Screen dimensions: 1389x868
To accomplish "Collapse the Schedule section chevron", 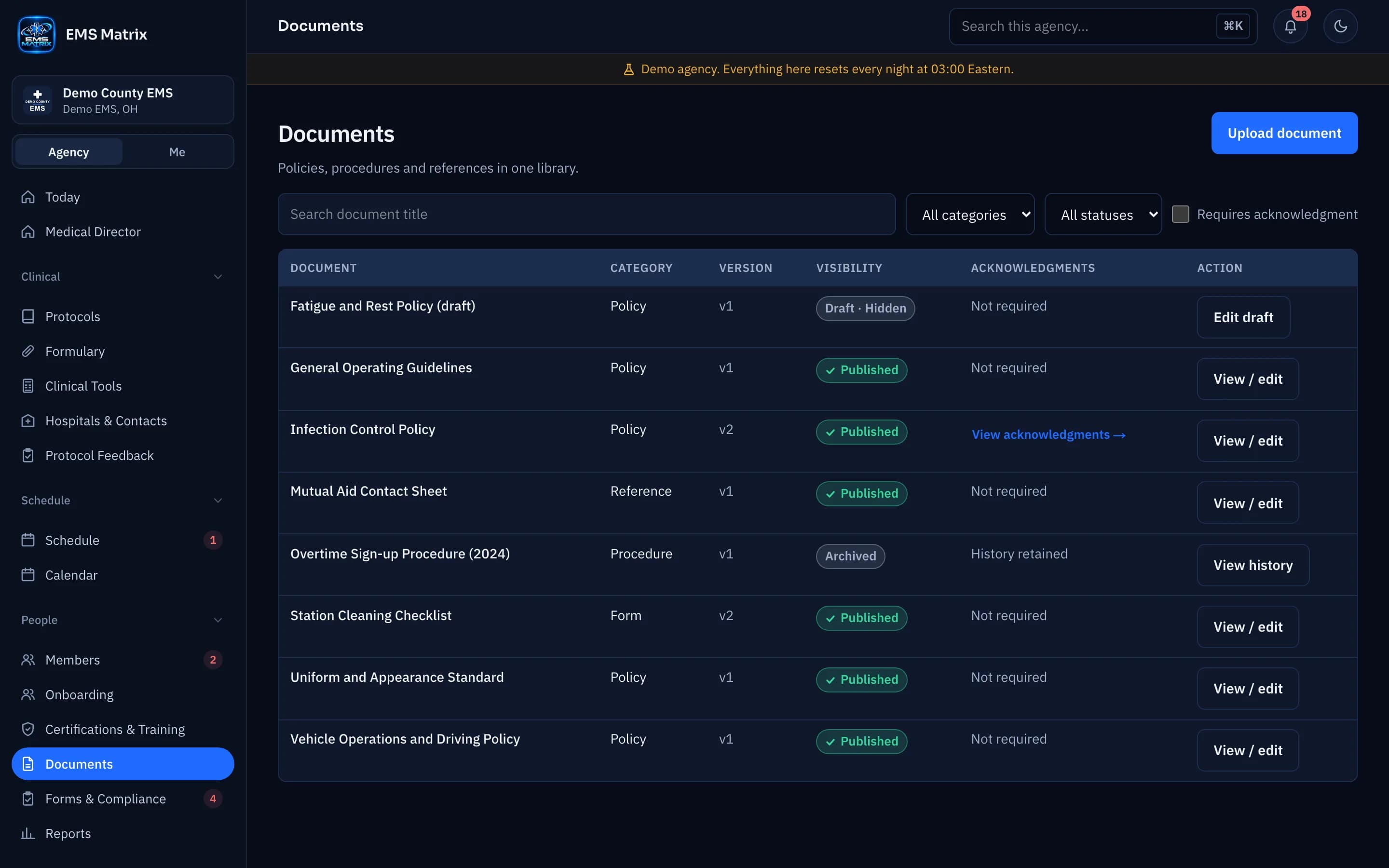I will click(x=218, y=501).
